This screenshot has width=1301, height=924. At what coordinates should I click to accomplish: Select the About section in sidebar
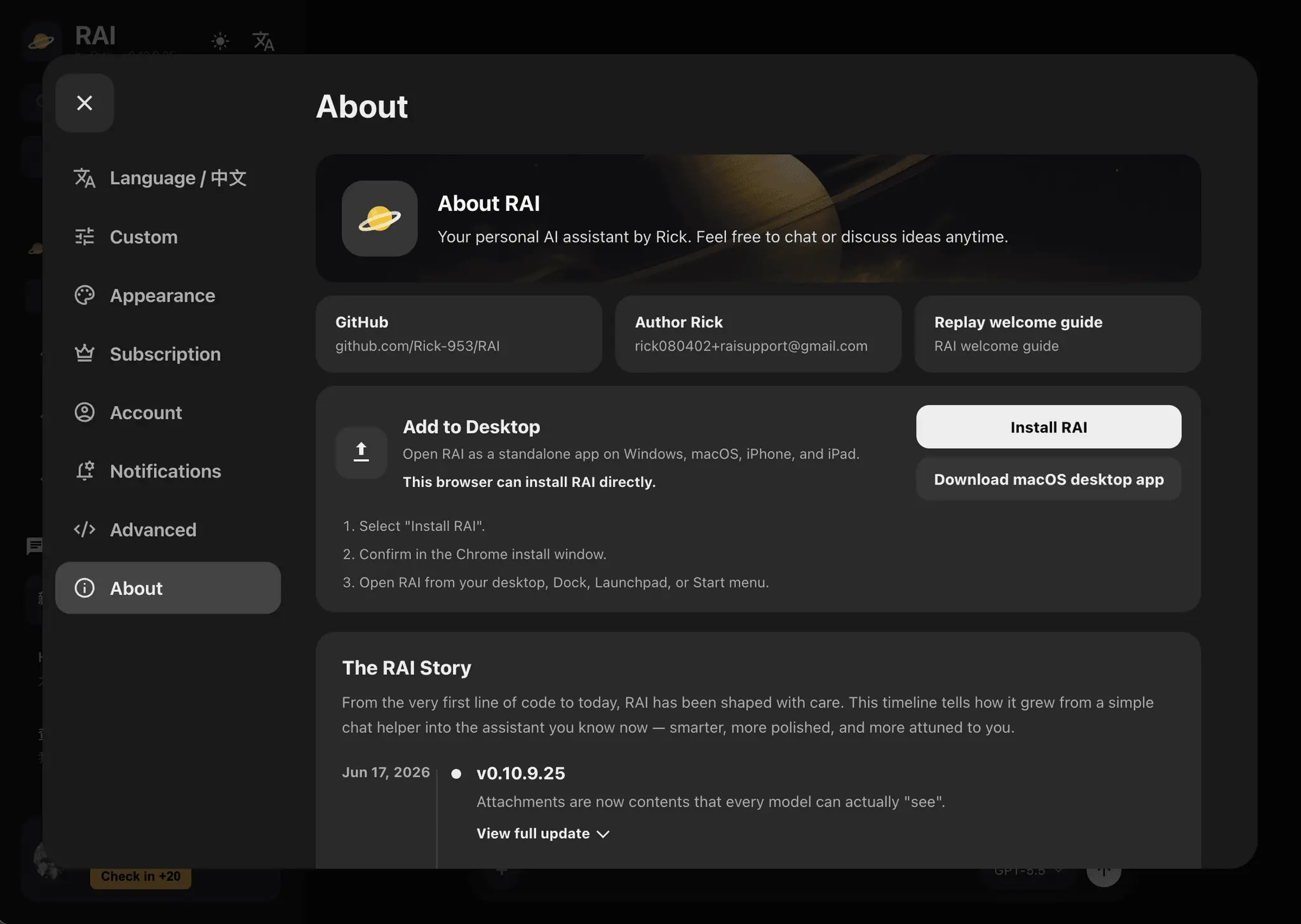(x=168, y=587)
